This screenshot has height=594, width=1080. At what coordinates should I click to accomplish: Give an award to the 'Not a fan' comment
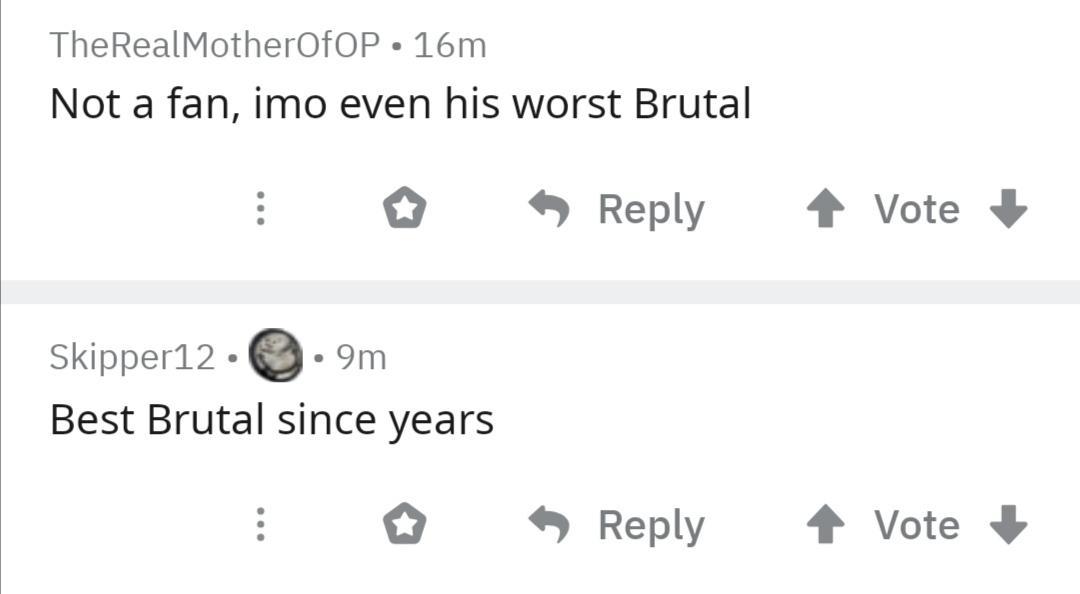406,208
